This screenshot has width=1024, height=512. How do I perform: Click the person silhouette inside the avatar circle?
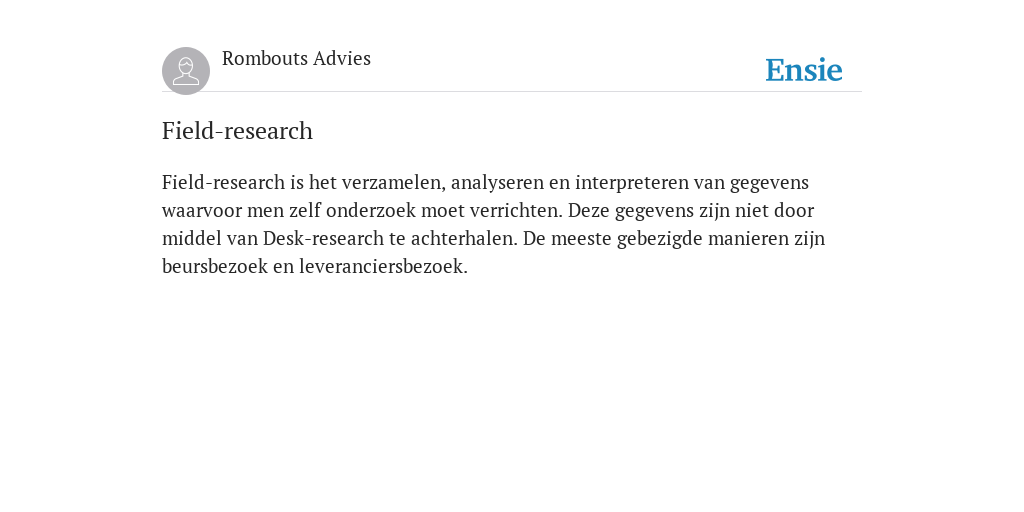click(186, 71)
